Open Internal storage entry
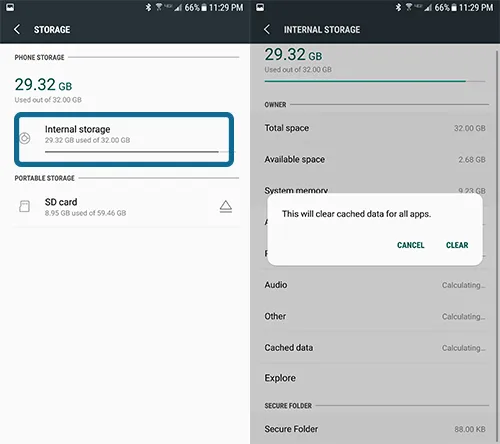The width and height of the screenshot is (500, 444). (x=124, y=139)
